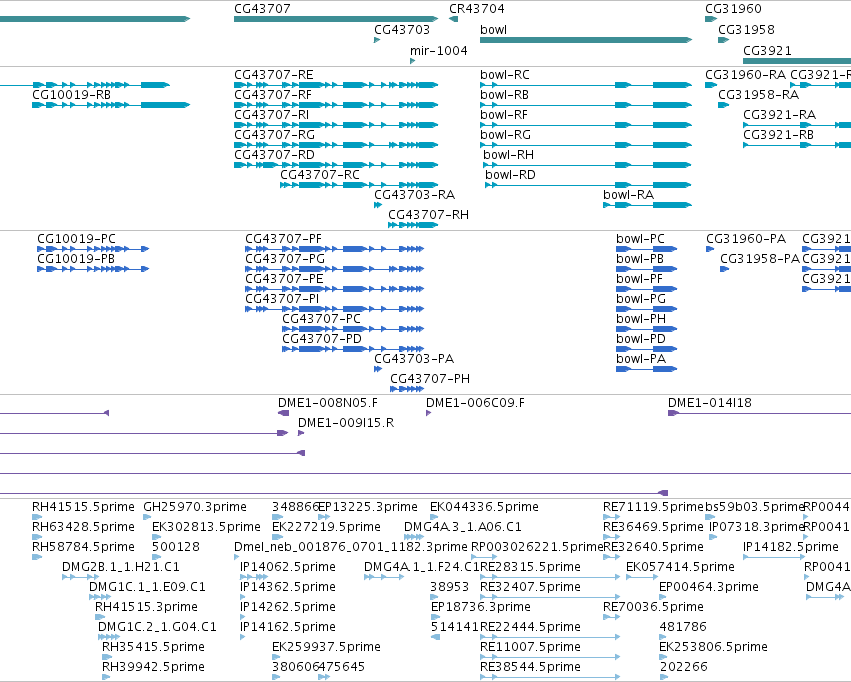851x682 pixels.
Task: Select bowl-PF protein label
Action: click(x=639, y=279)
